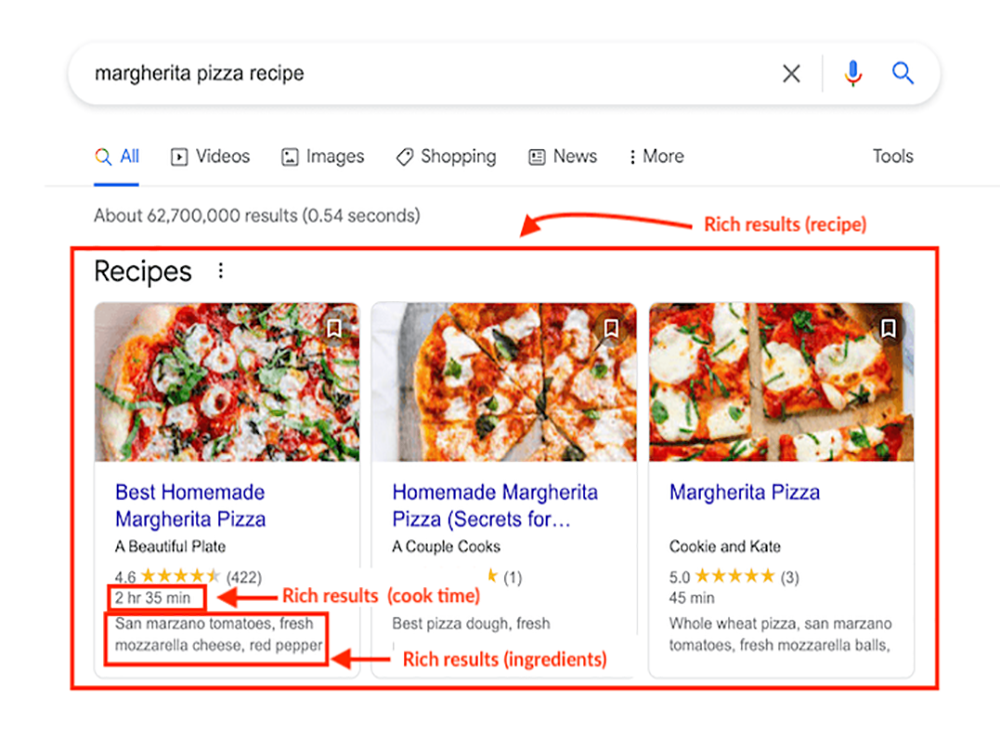Click the blue magnifying glass search icon

[902, 72]
